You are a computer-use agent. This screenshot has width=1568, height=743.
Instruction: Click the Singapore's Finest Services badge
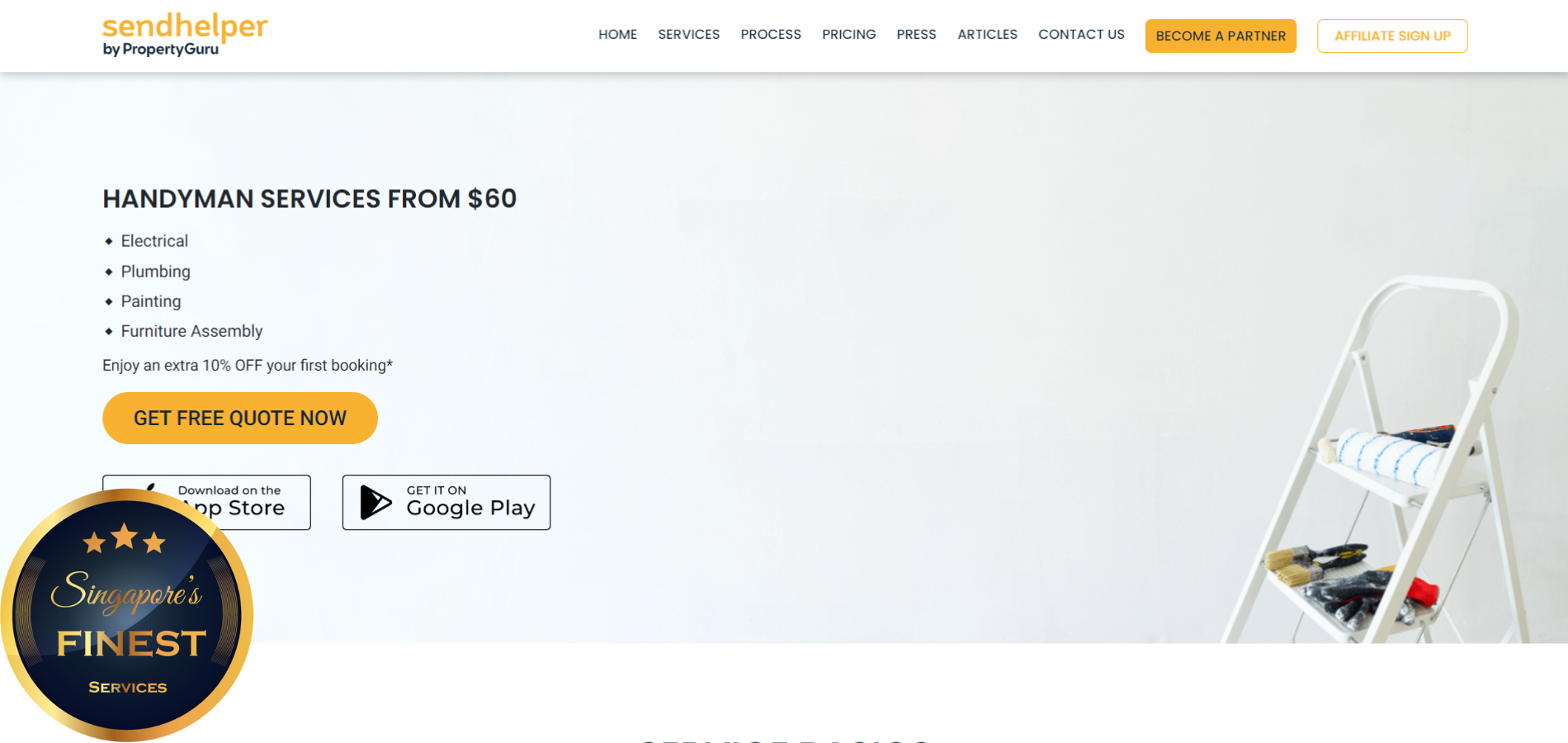click(x=127, y=616)
